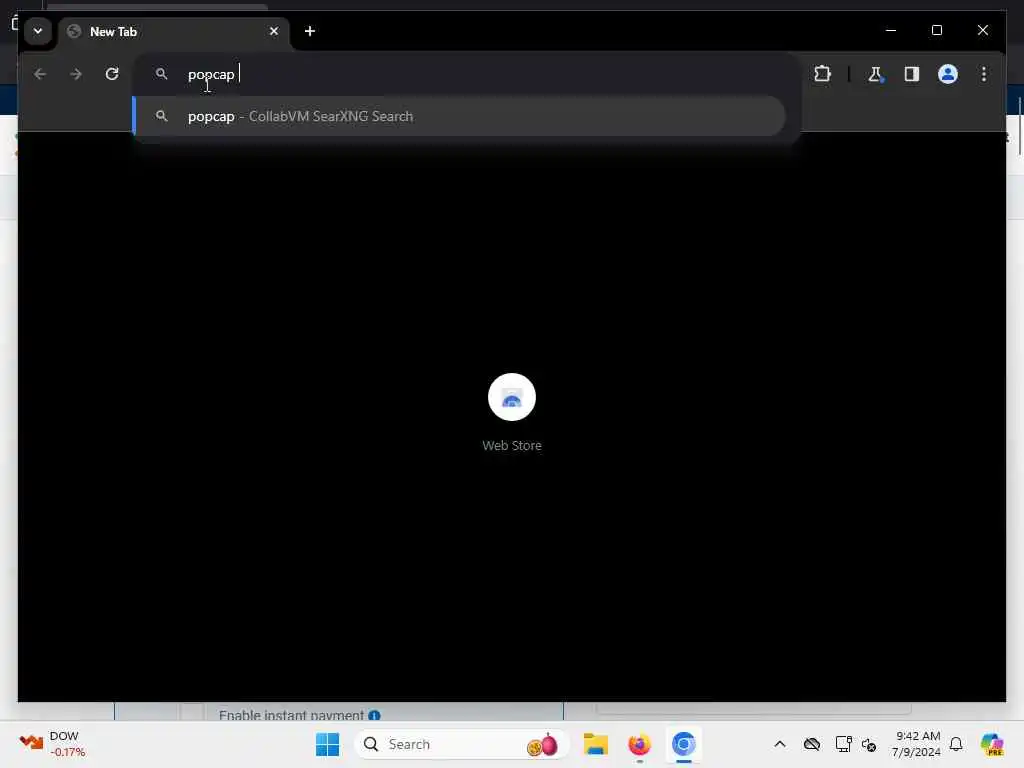
Task: Close the New Tab tab
Action: (x=274, y=31)
